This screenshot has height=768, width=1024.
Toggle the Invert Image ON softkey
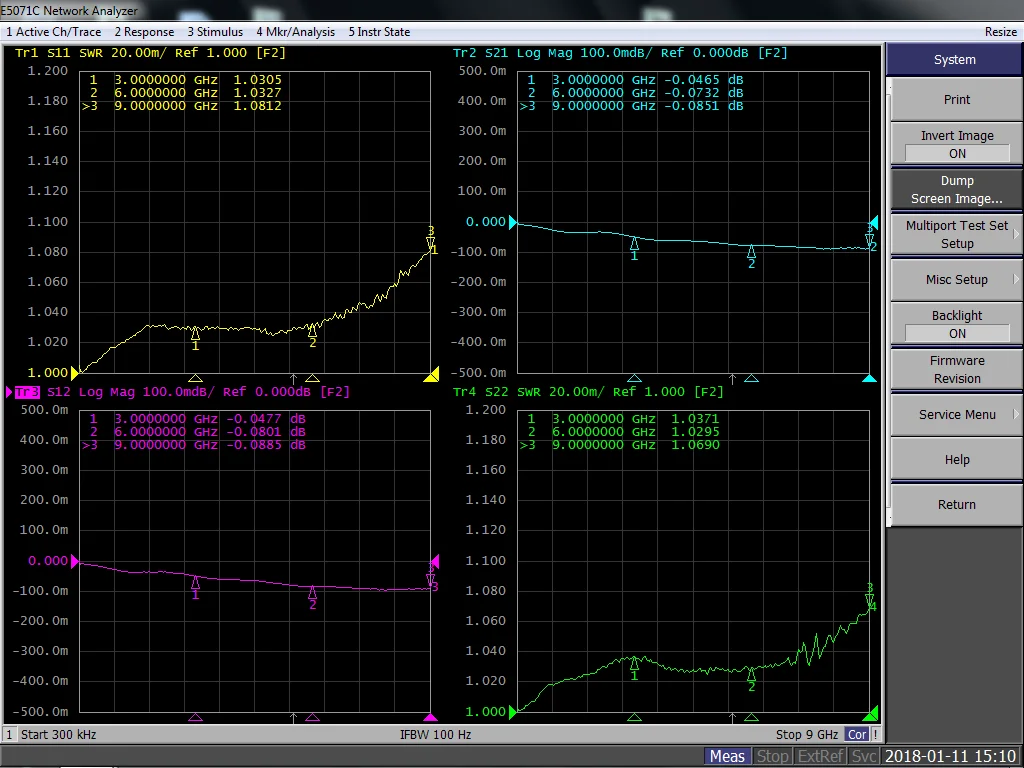(957, 144)
